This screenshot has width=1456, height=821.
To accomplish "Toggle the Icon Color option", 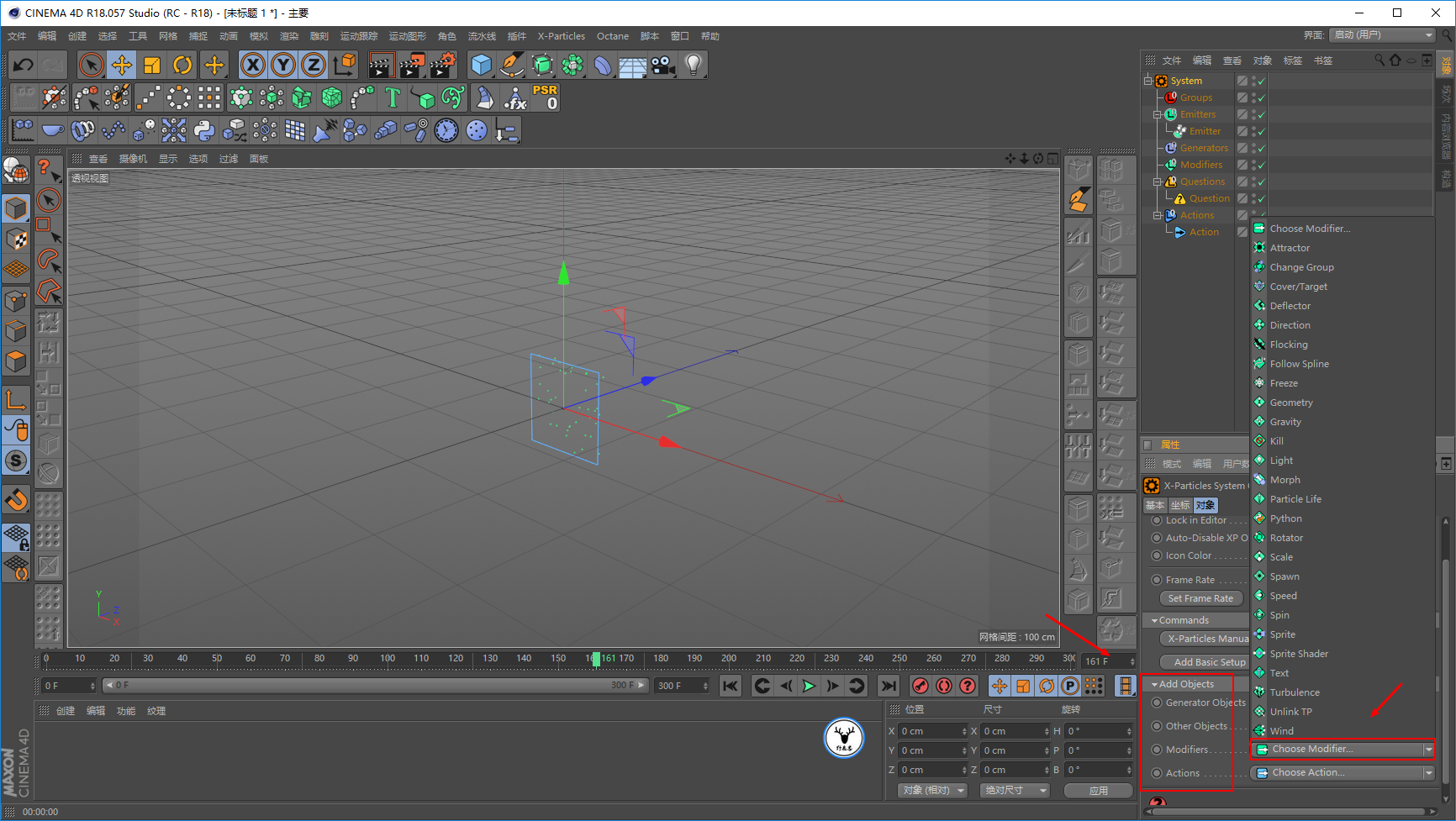I will (x=1157, y=555).
